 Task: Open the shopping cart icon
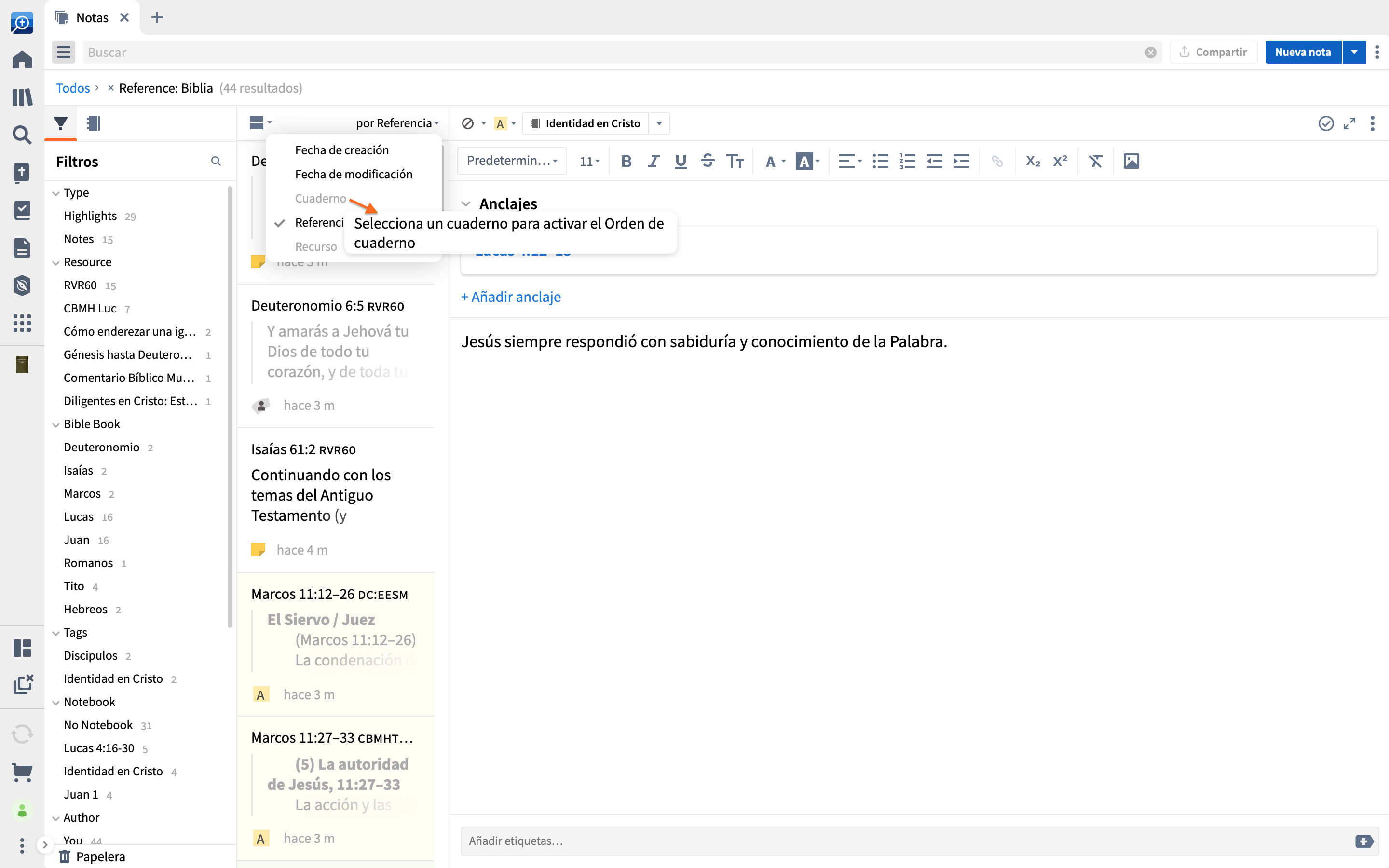point(22,772)
